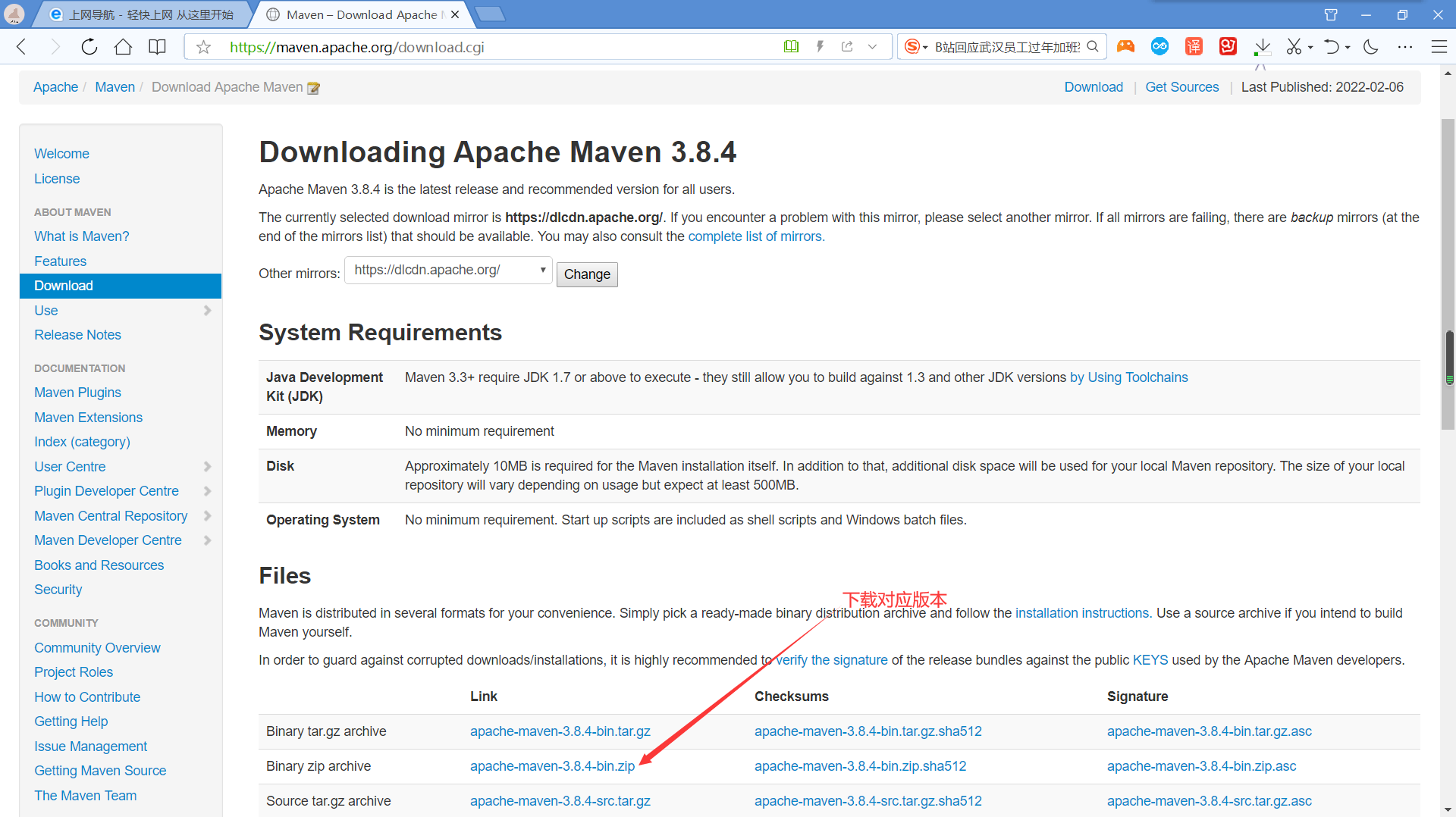Select Download in the sidebar menu

click(121, 286)
